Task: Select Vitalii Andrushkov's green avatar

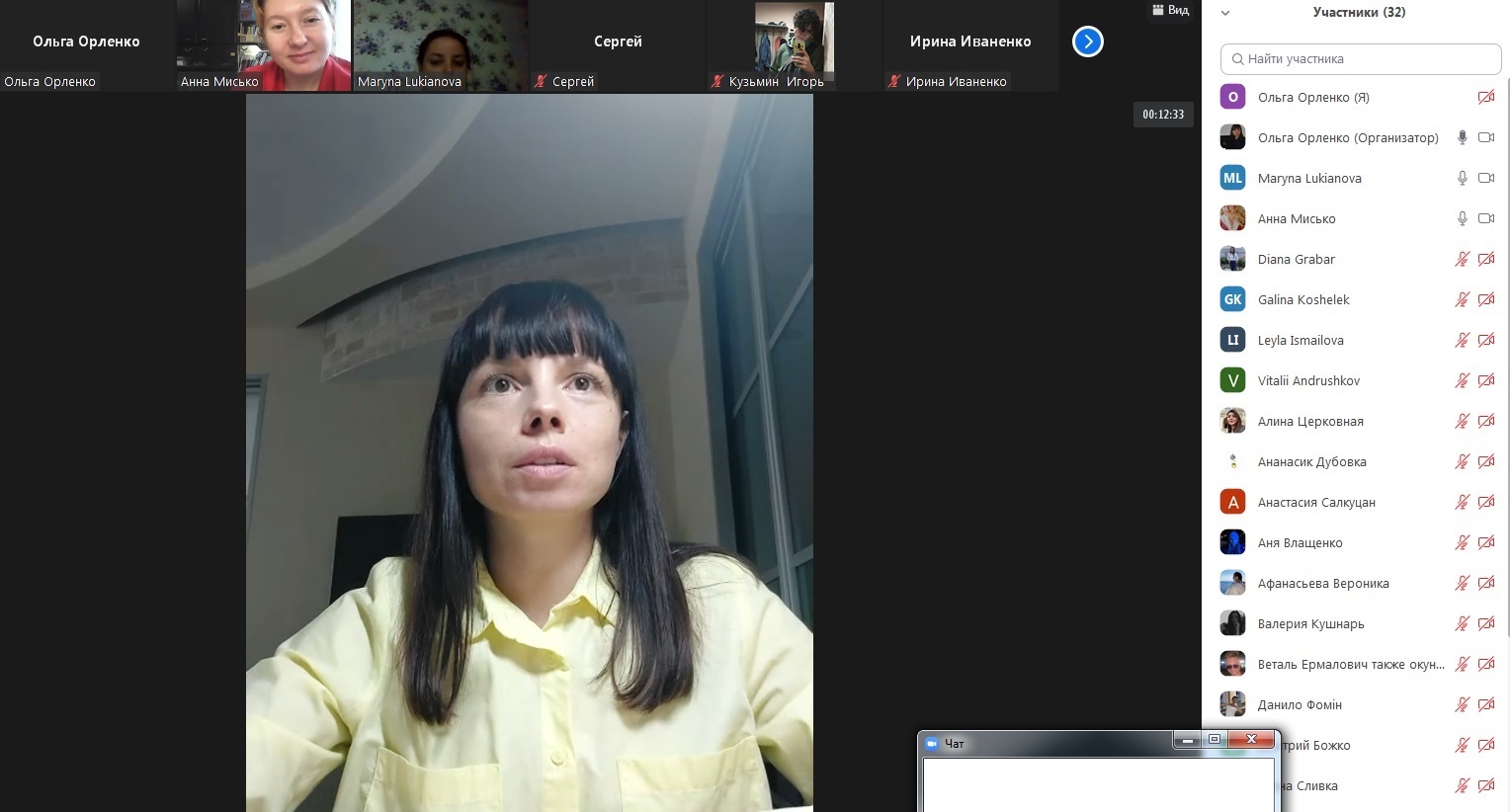Action: coord(1232,380)
